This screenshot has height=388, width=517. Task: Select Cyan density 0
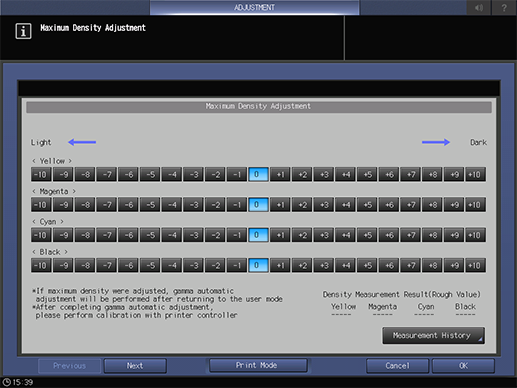click(258, 235)
